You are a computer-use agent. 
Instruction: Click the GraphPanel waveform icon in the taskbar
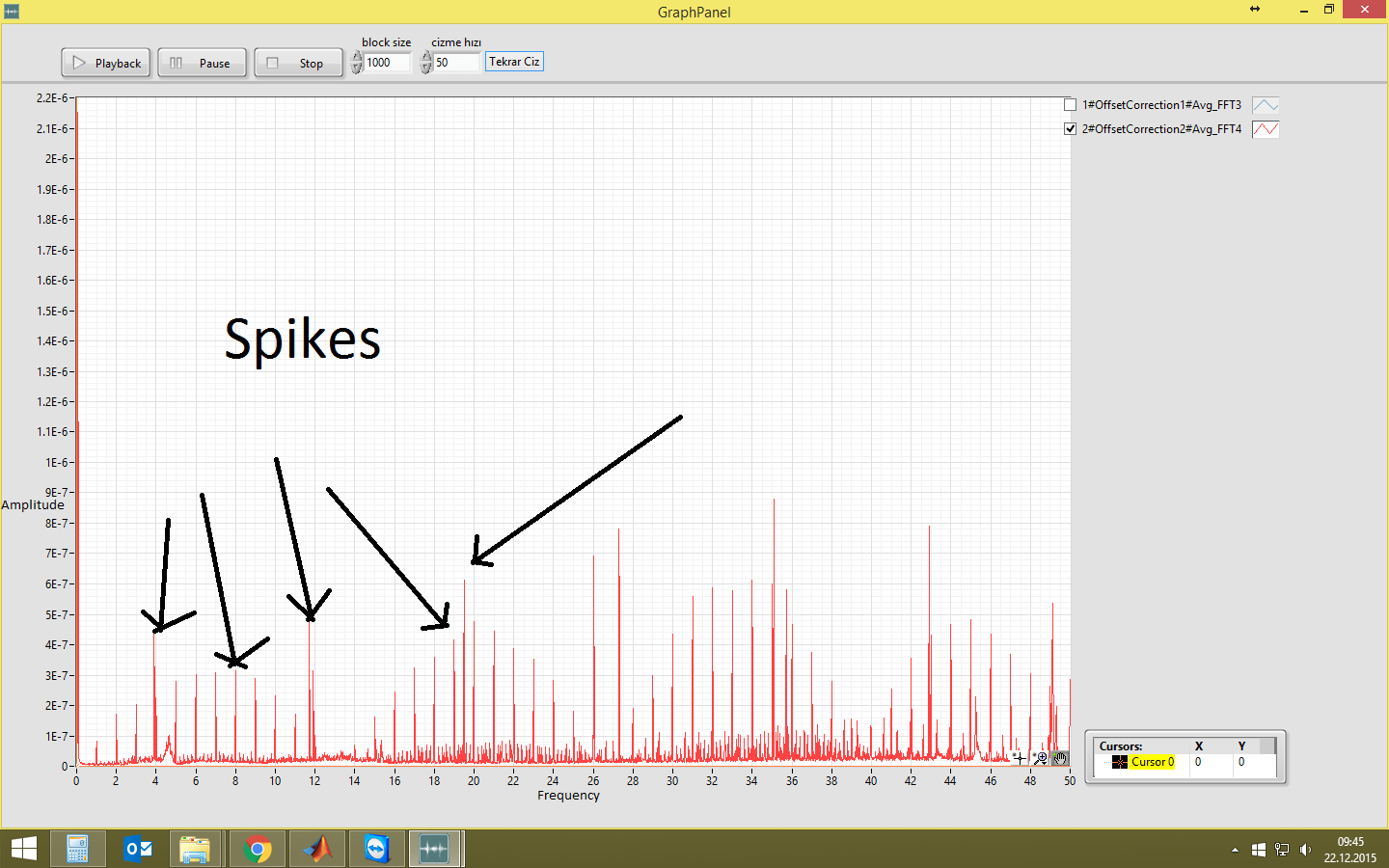tap(436, 849)
